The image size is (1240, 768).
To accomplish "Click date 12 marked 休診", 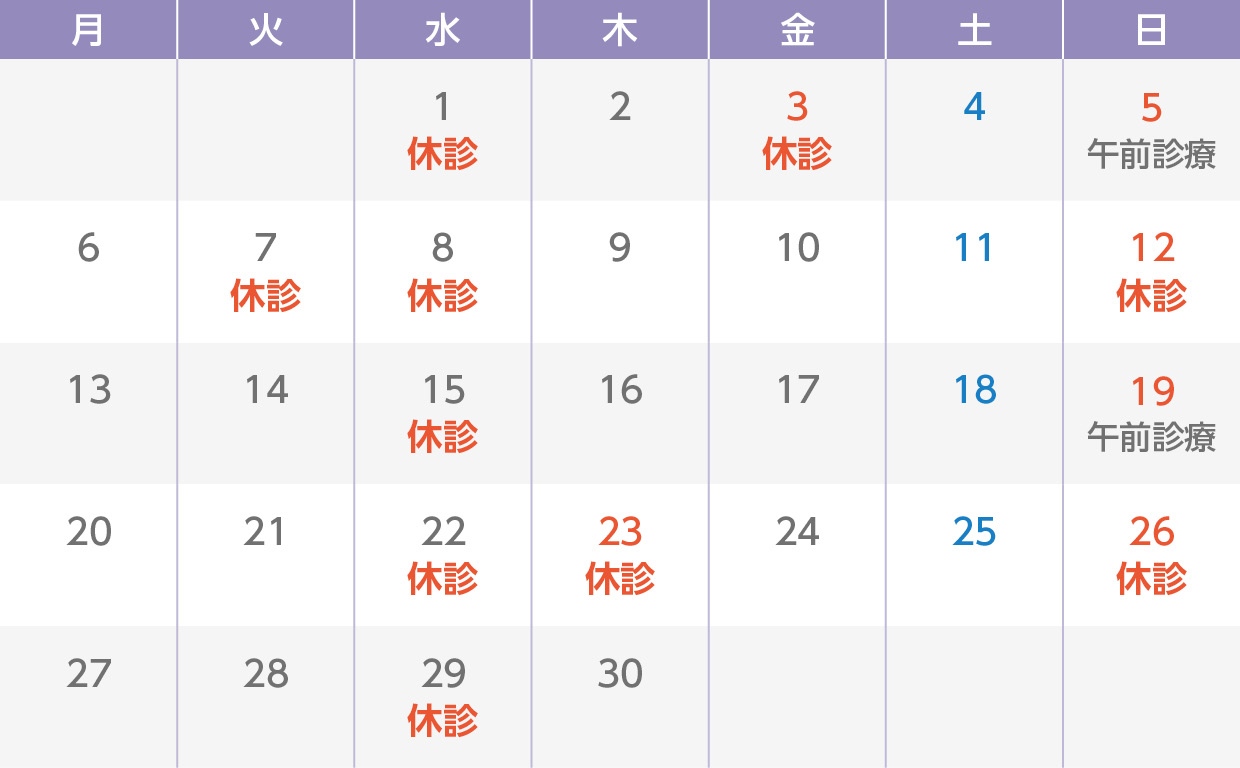I will point(1152,272).
